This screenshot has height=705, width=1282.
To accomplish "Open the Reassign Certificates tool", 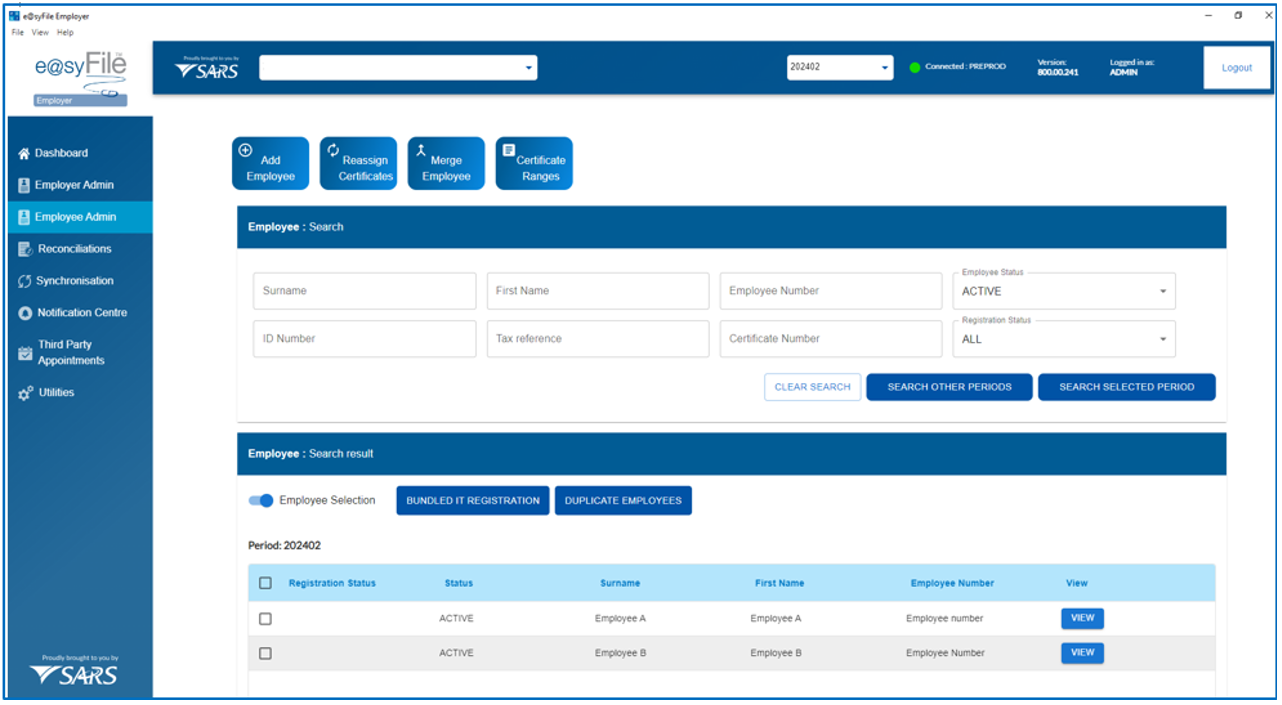I will point(358,163).
